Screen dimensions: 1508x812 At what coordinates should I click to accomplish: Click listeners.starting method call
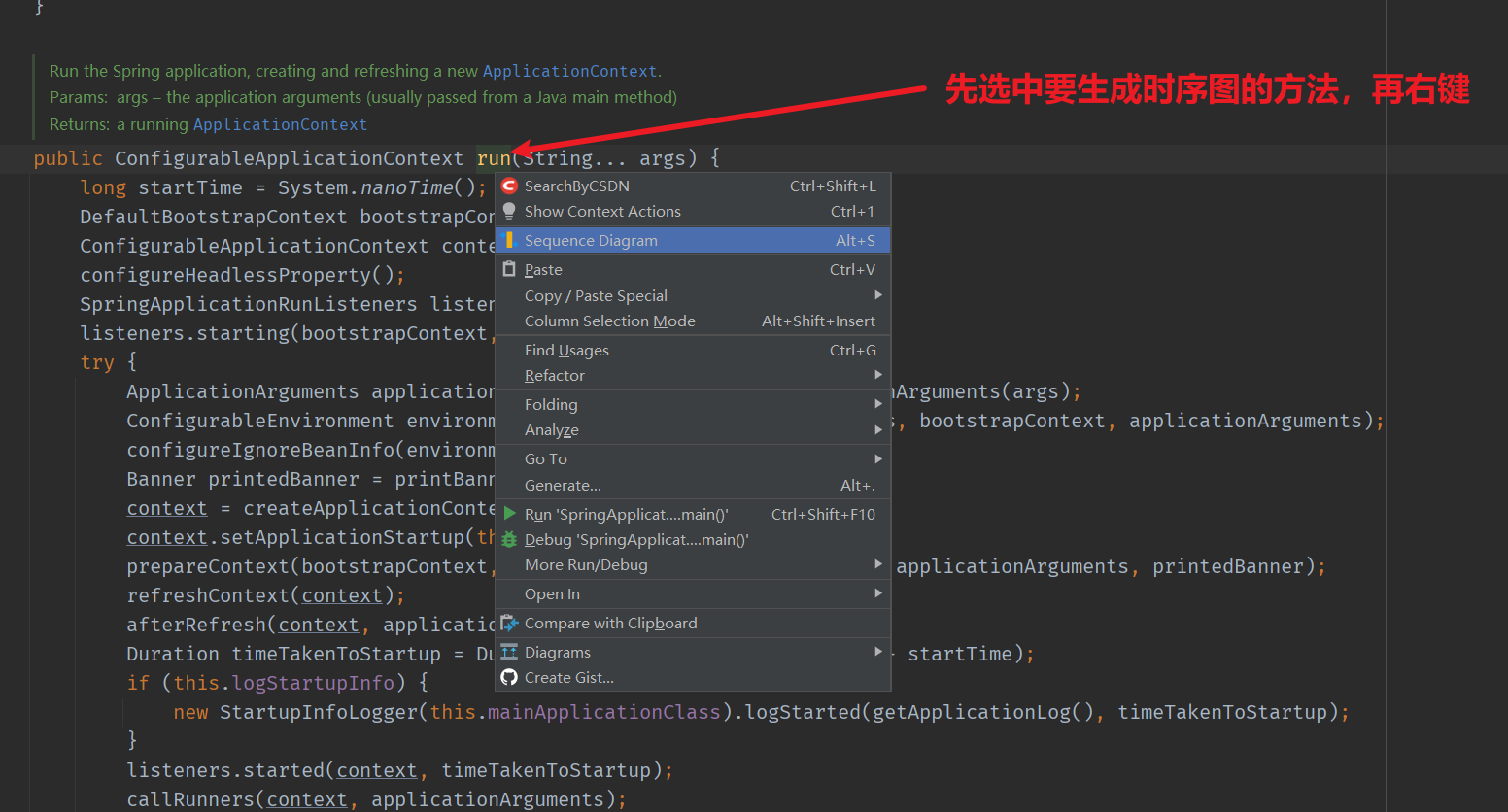pos(185,333)
